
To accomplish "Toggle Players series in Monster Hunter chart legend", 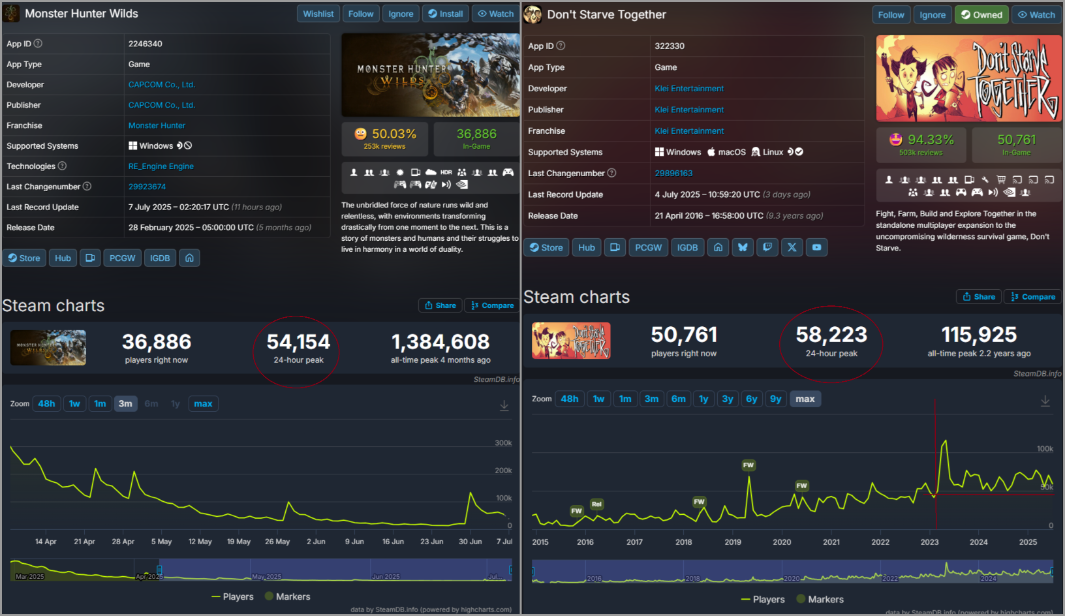I will (235, 597).
